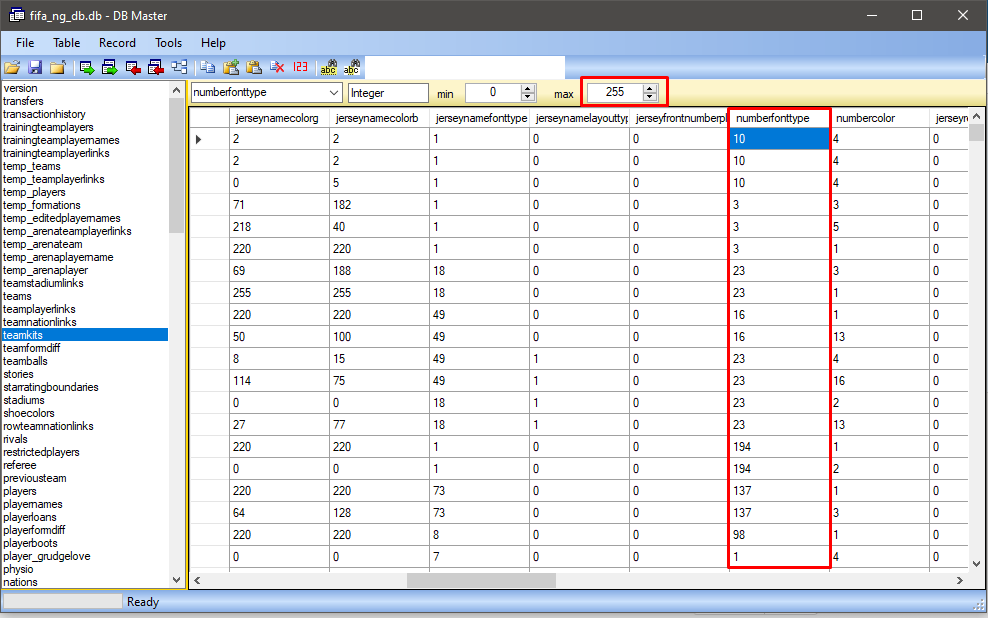This screenshot has width=988, height=618.
Task: Increase the min value with up arrow
Action: (528, 88)
